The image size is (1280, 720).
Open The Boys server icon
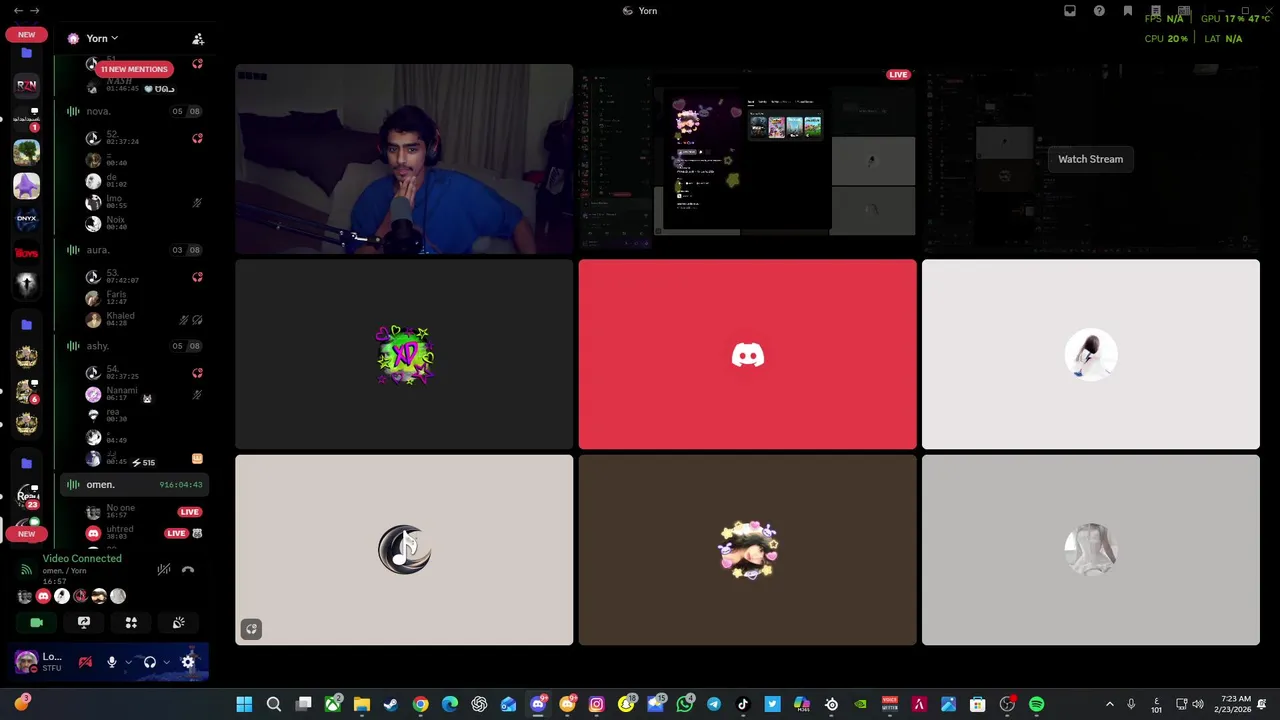(27, 252)
